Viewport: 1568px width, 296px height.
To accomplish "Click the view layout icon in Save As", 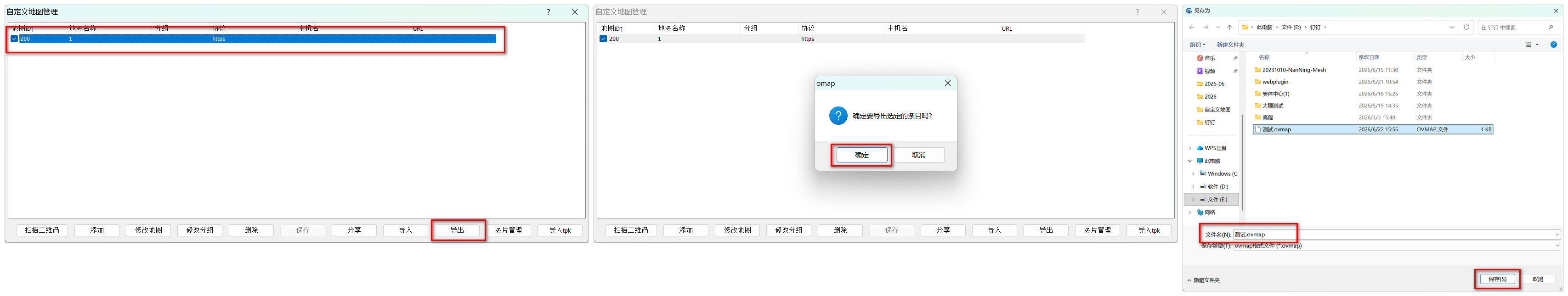I will pos(1528,45).
